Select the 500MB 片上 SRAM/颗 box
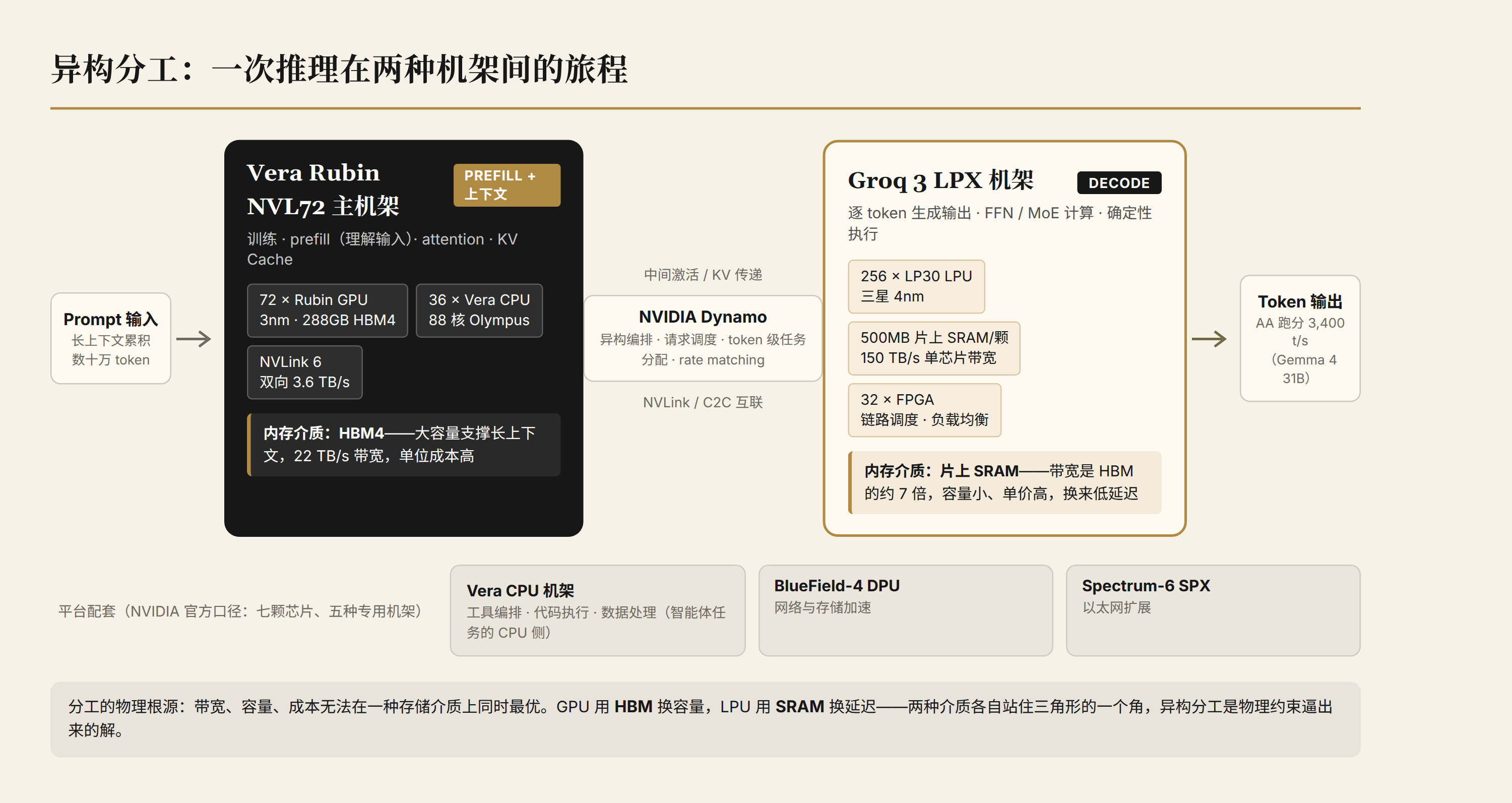This screenshot has height=803, width=1512. coord(934,348)
